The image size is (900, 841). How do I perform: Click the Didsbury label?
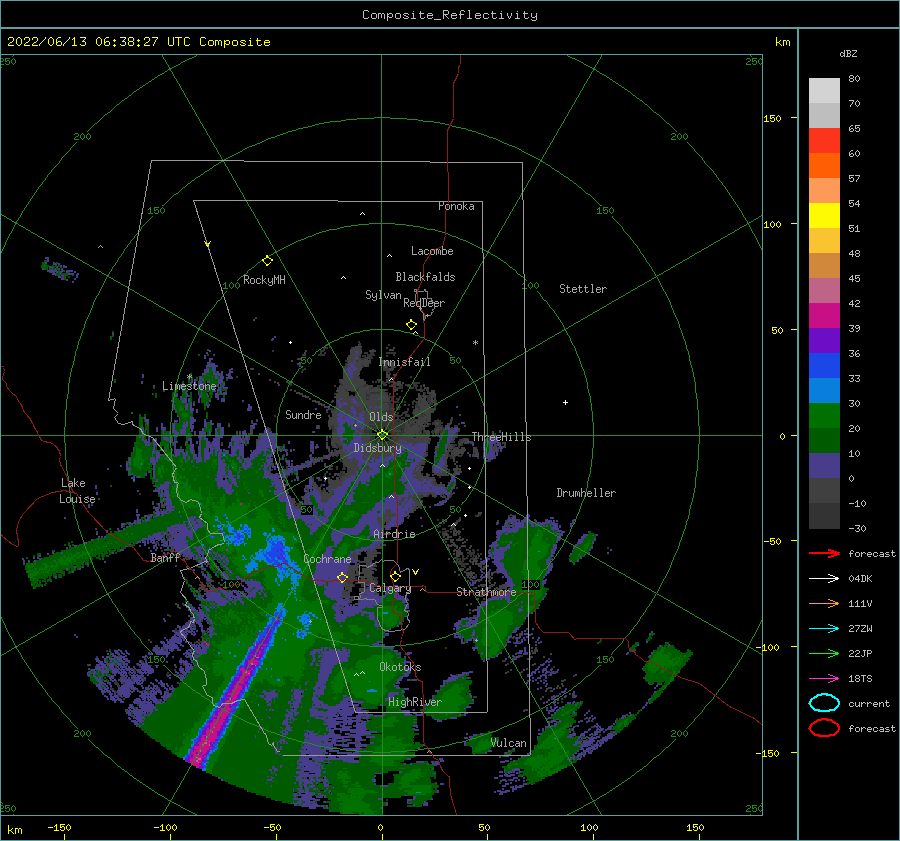pos(378,448)
